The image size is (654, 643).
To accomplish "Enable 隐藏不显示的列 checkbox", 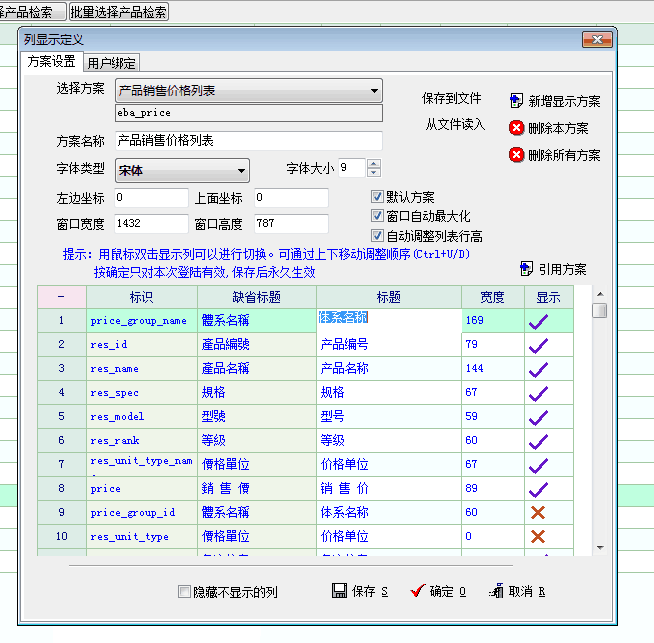I will pos(184,592).
